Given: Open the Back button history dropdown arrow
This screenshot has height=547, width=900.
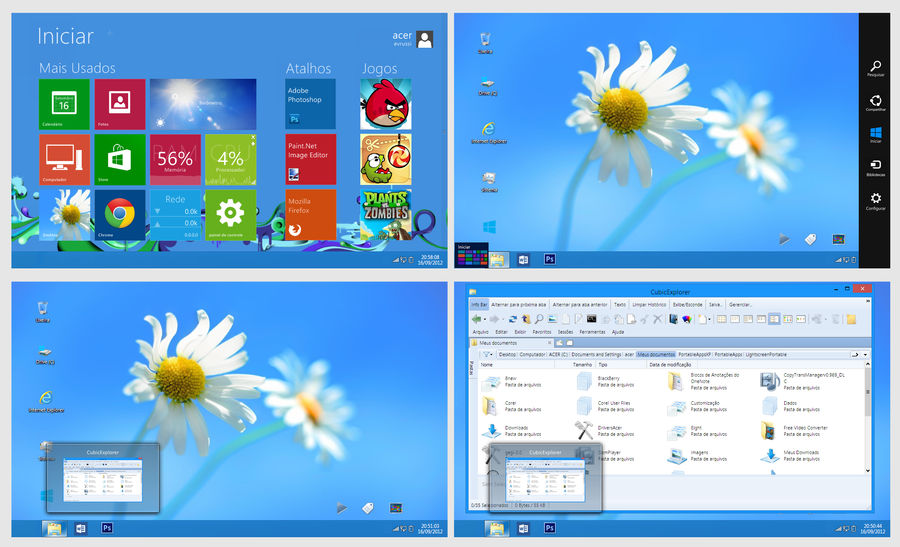Looking at the screenshot, I should coord(484,320).
